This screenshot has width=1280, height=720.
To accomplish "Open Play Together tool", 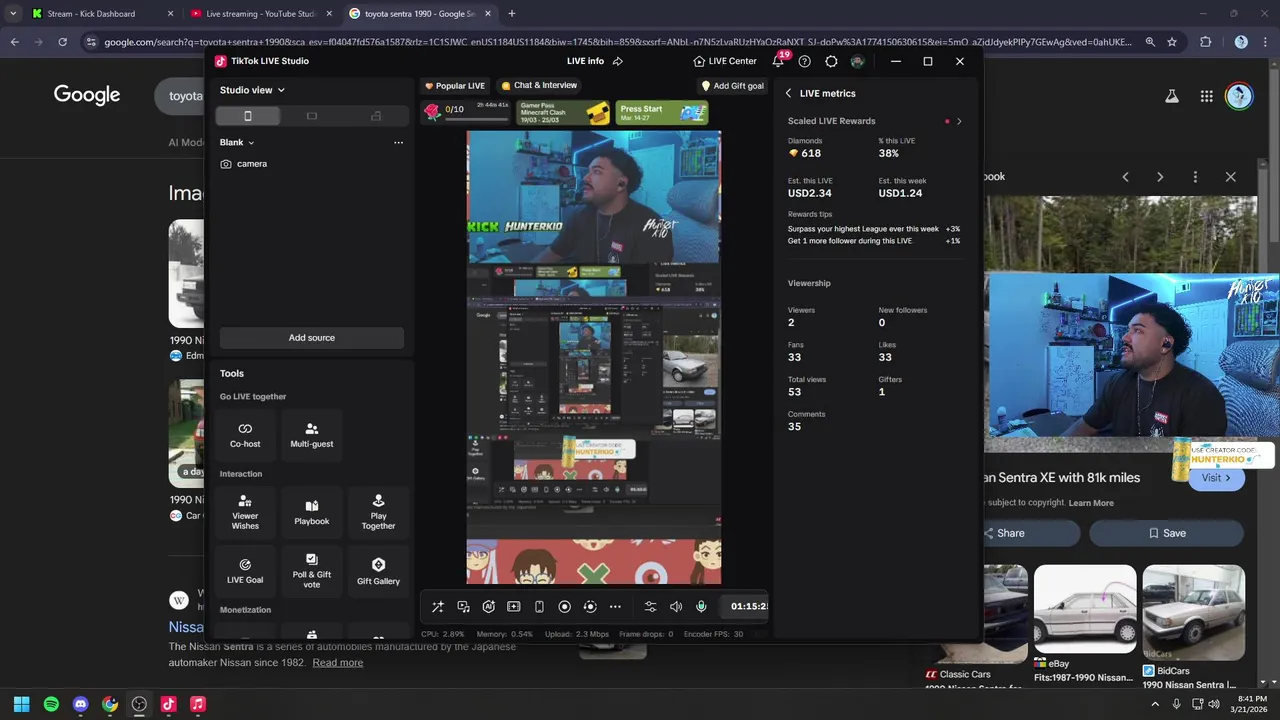I will 378,511.
